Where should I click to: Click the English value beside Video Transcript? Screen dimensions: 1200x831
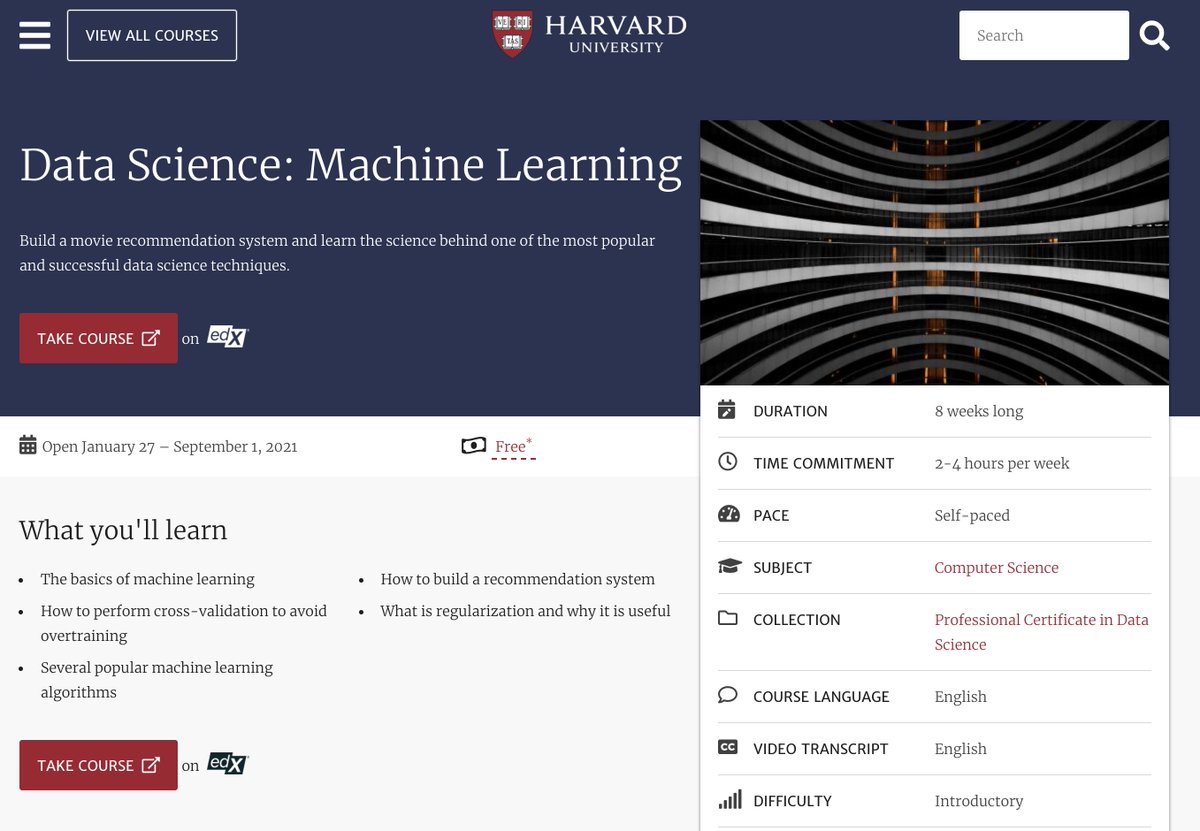point(960,748)
